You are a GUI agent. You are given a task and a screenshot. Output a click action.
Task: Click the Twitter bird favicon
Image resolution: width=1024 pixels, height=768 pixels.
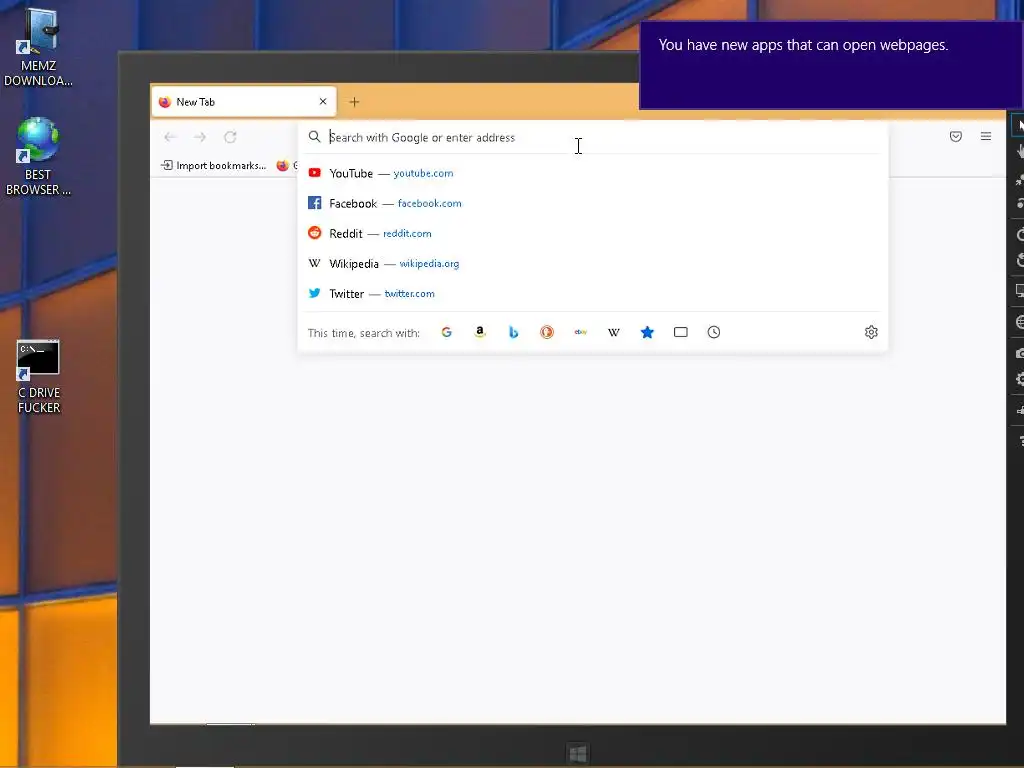click(315, 293)
